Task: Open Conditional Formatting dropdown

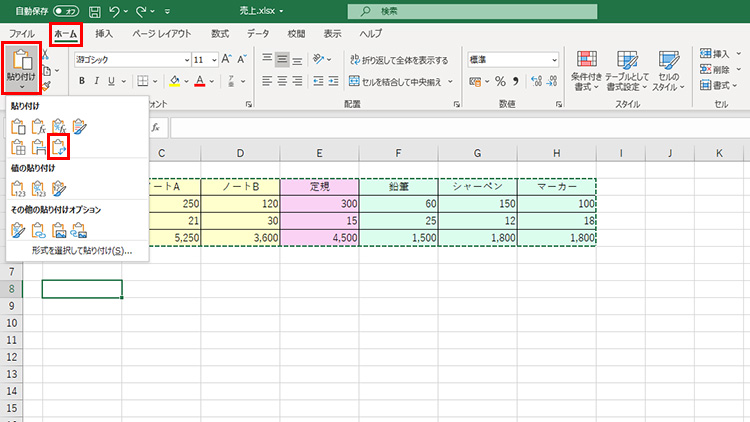Action: click(585, 72)
